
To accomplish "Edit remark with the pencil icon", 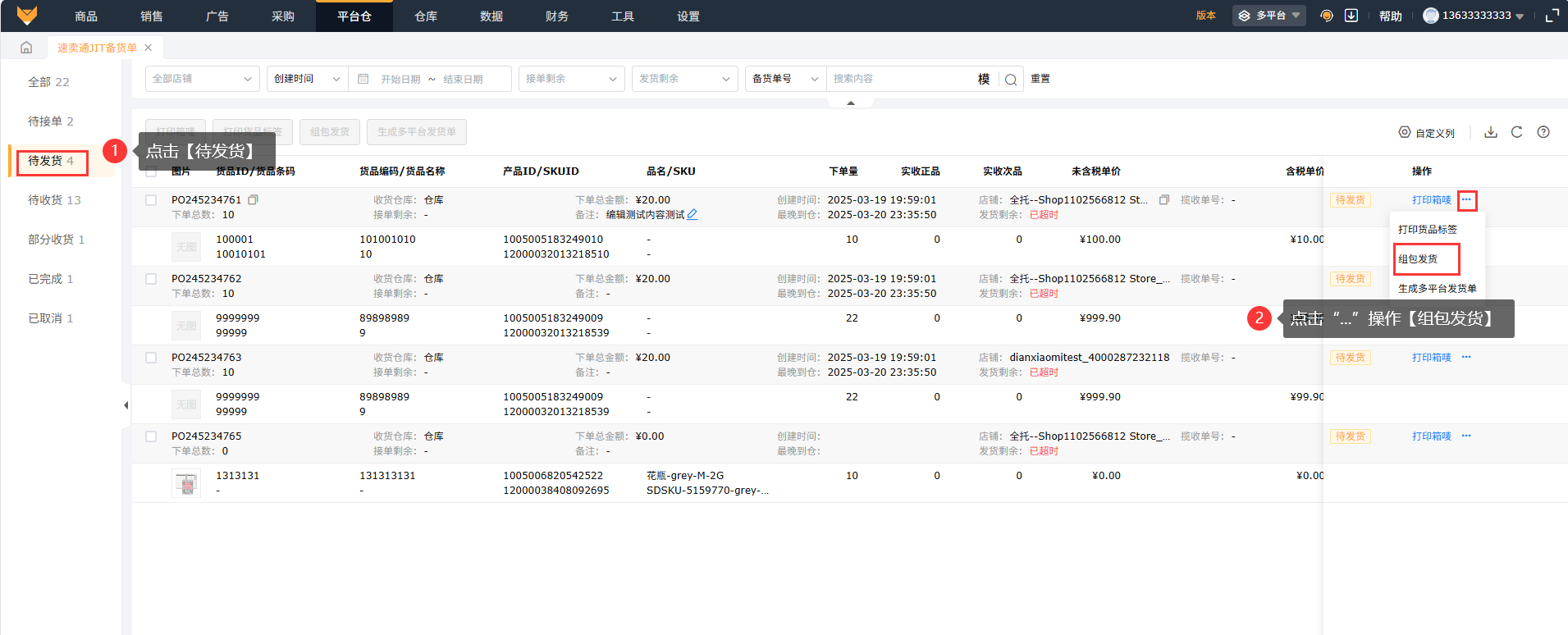I will click(693, 215).
